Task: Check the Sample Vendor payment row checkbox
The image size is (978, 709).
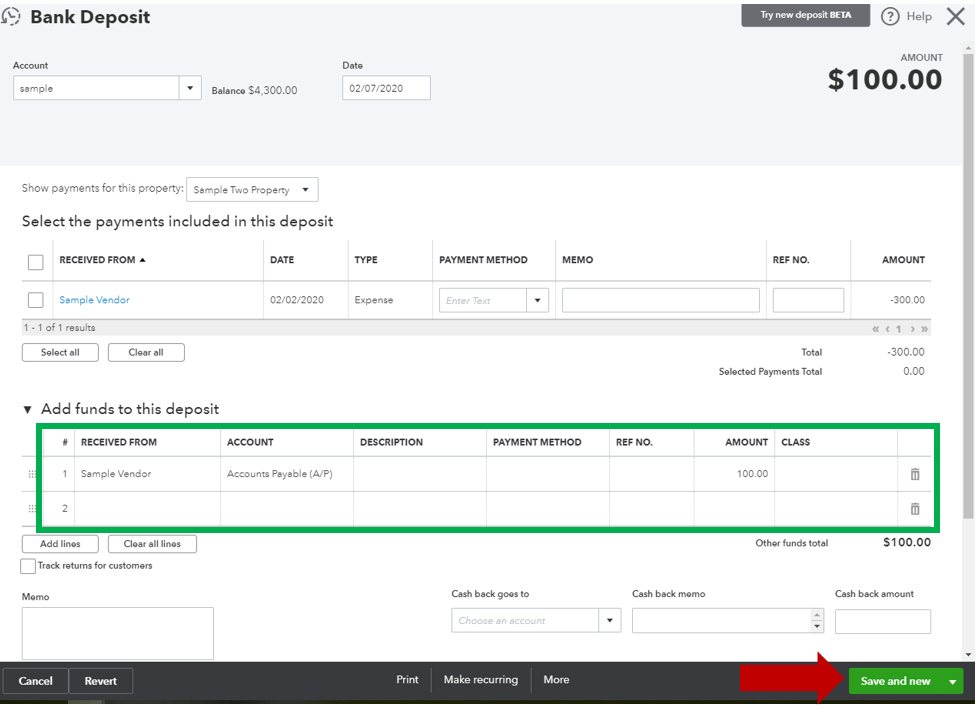Action: (x=36, y=300)
